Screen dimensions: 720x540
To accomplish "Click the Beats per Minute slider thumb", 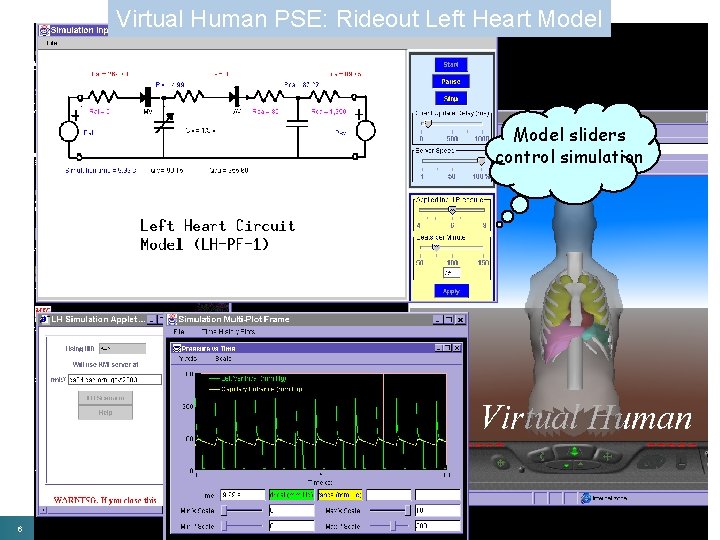I will pyautogui.click(x=435, y=247).
